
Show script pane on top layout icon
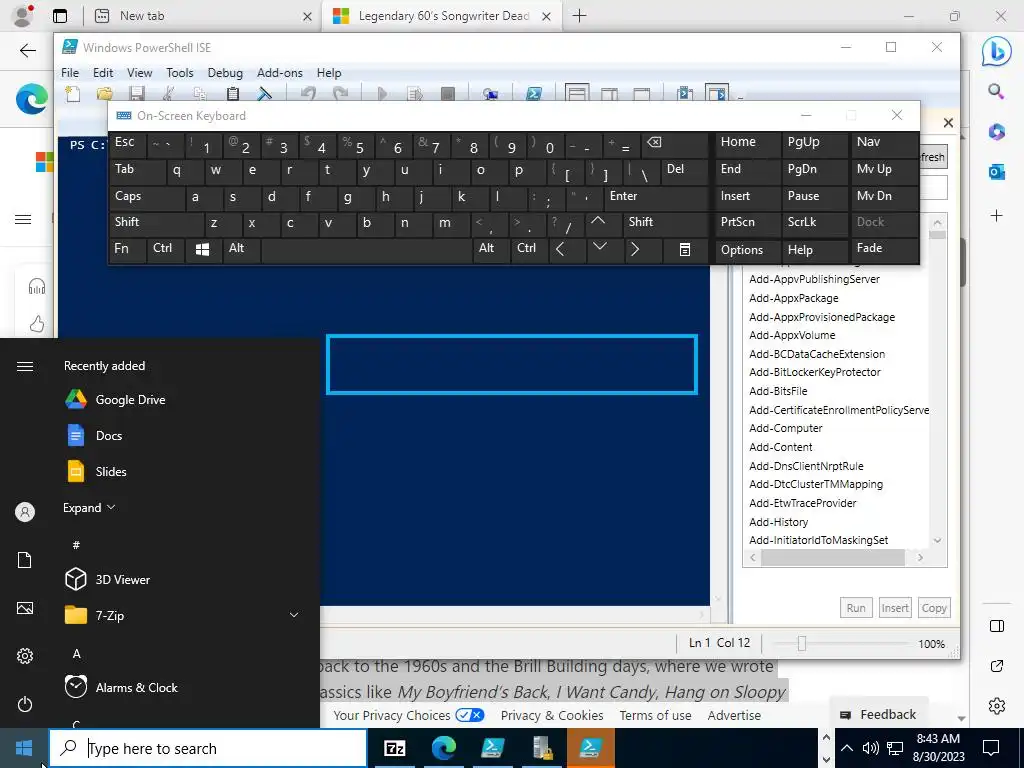point(577,94)
